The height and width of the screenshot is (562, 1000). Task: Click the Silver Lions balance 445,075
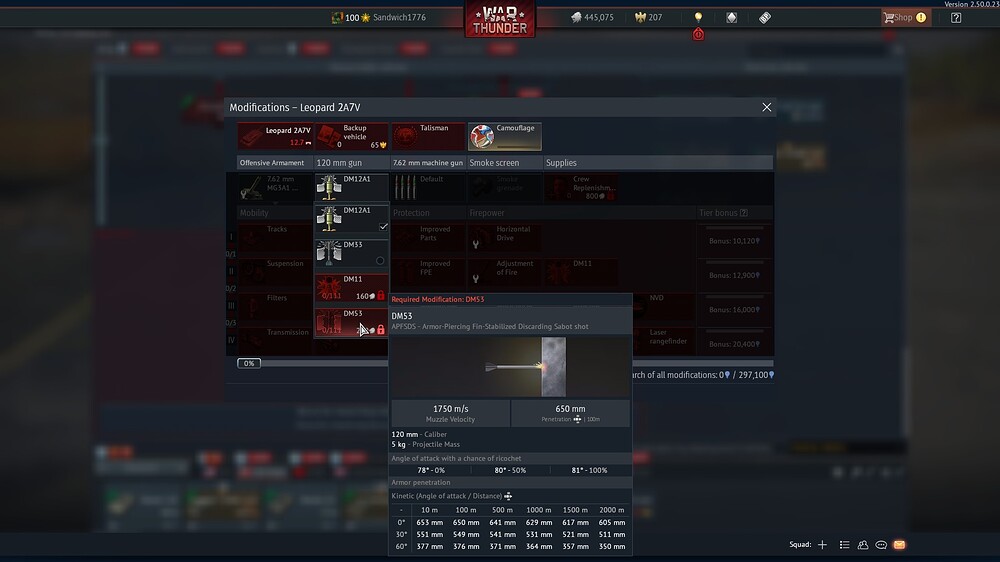pyautogui.click(x=592, y=17)
